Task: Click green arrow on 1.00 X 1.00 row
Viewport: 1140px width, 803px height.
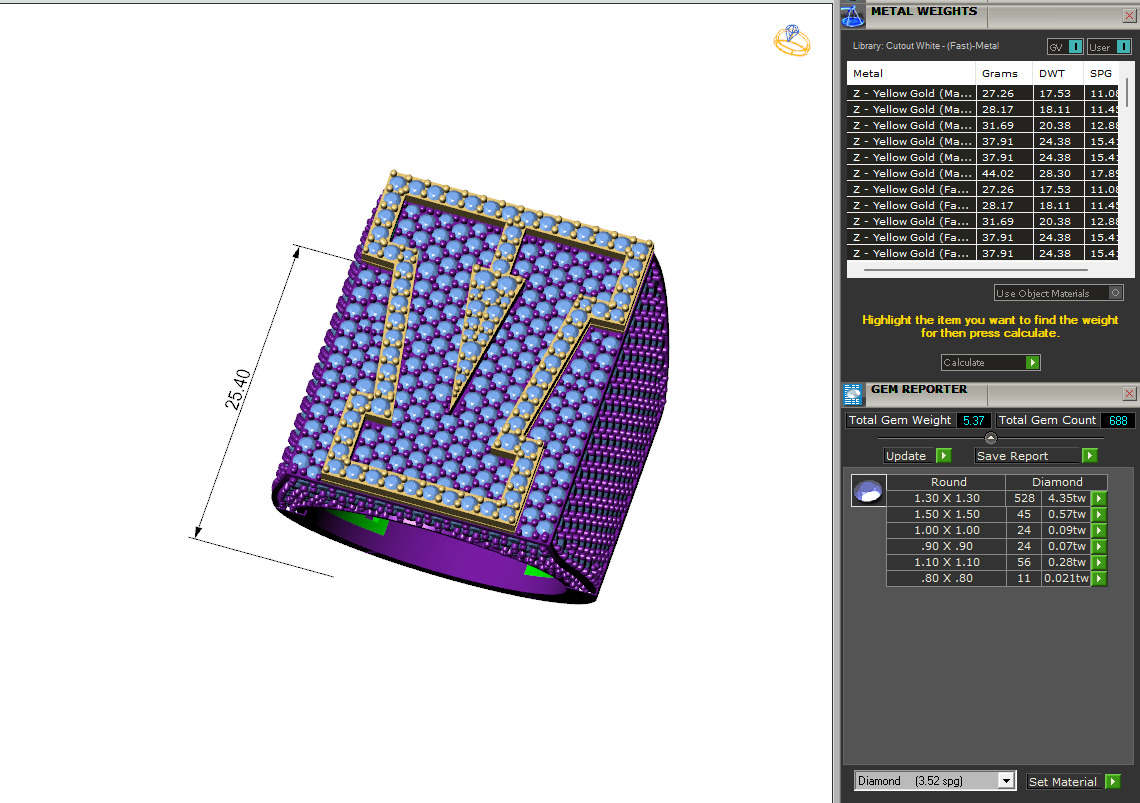Action: pos(1099,530)
